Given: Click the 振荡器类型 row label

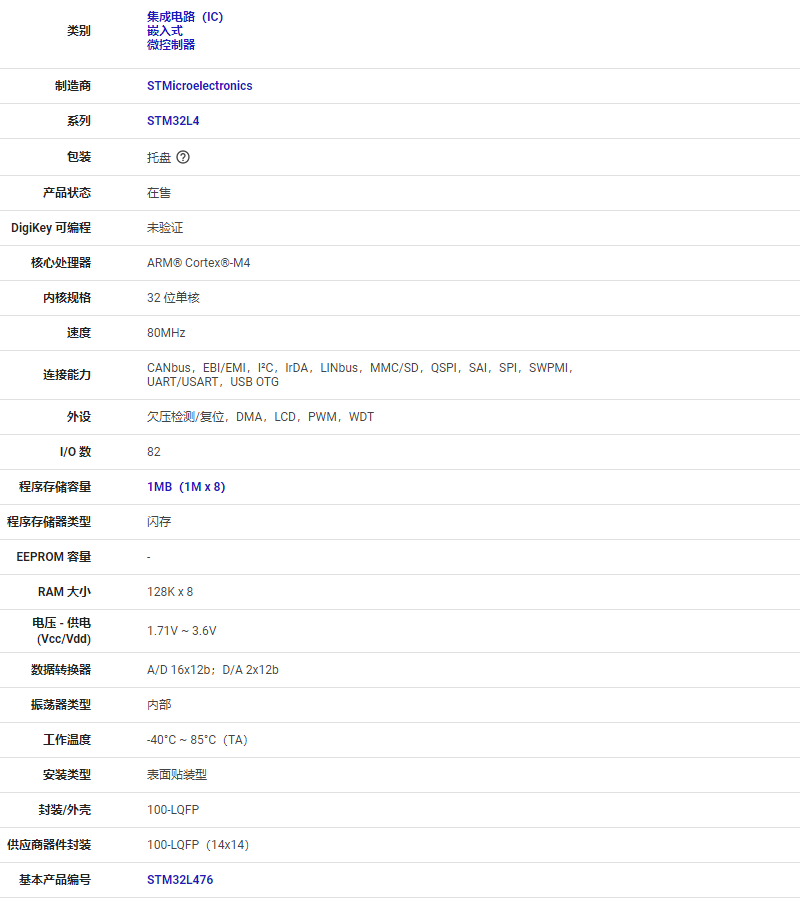Looking at the screenshot, I should pyautogui.click(x=61, y=705).
